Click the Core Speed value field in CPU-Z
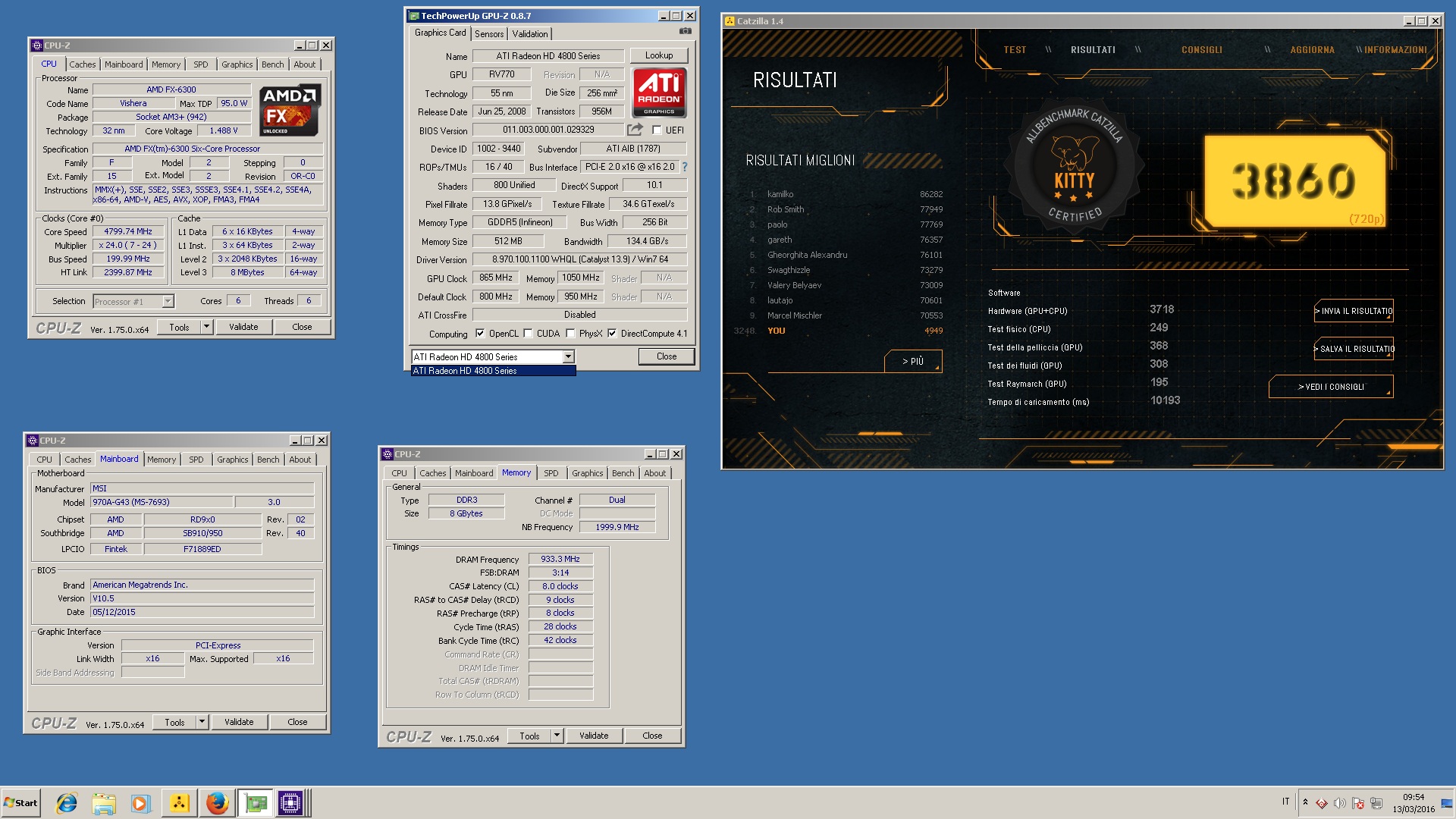The width and height of the screenshot is (1456, 819). coord(128,232)
